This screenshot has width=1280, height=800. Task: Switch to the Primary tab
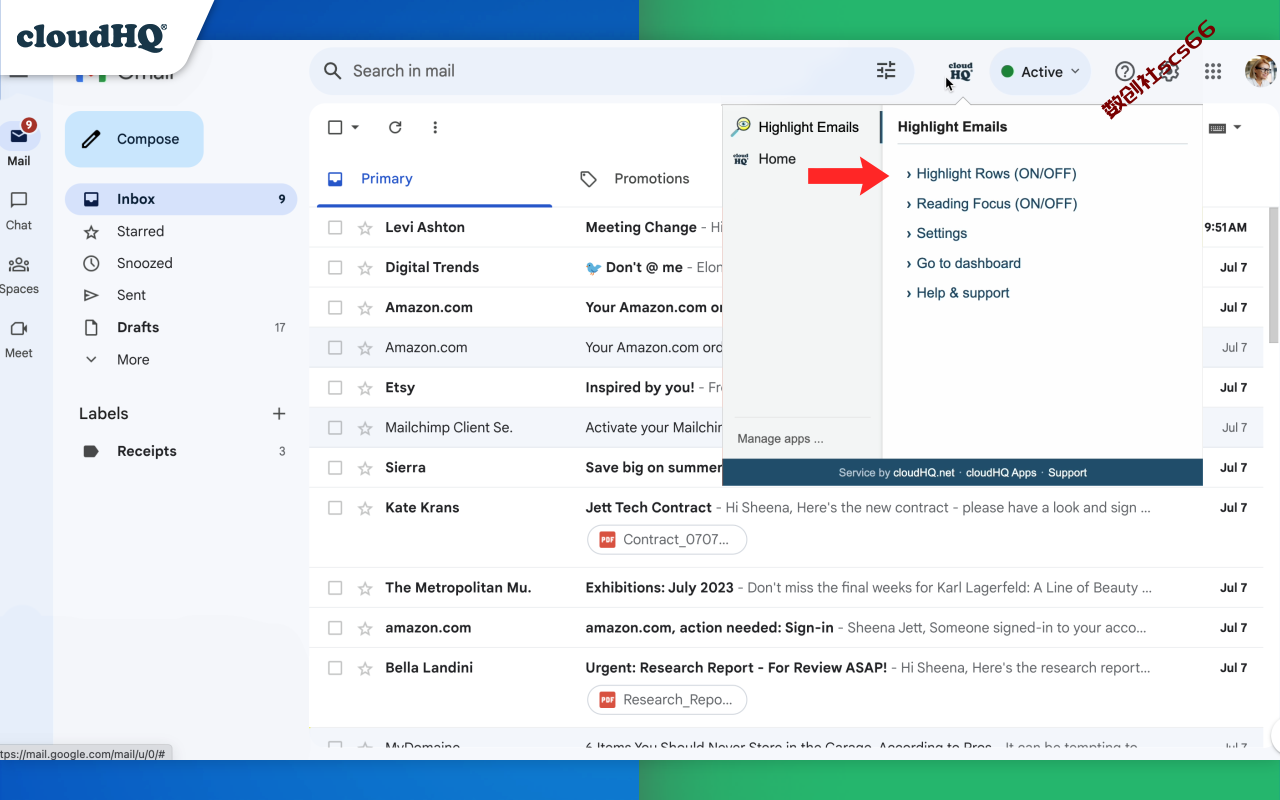(x=434, y=179)
